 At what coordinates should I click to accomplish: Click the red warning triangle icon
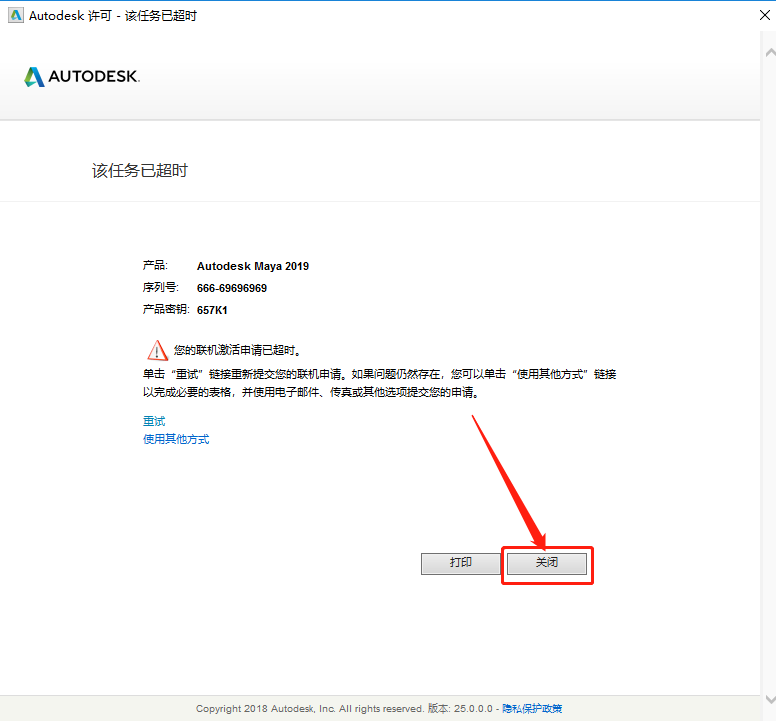[x=157, y=350]
